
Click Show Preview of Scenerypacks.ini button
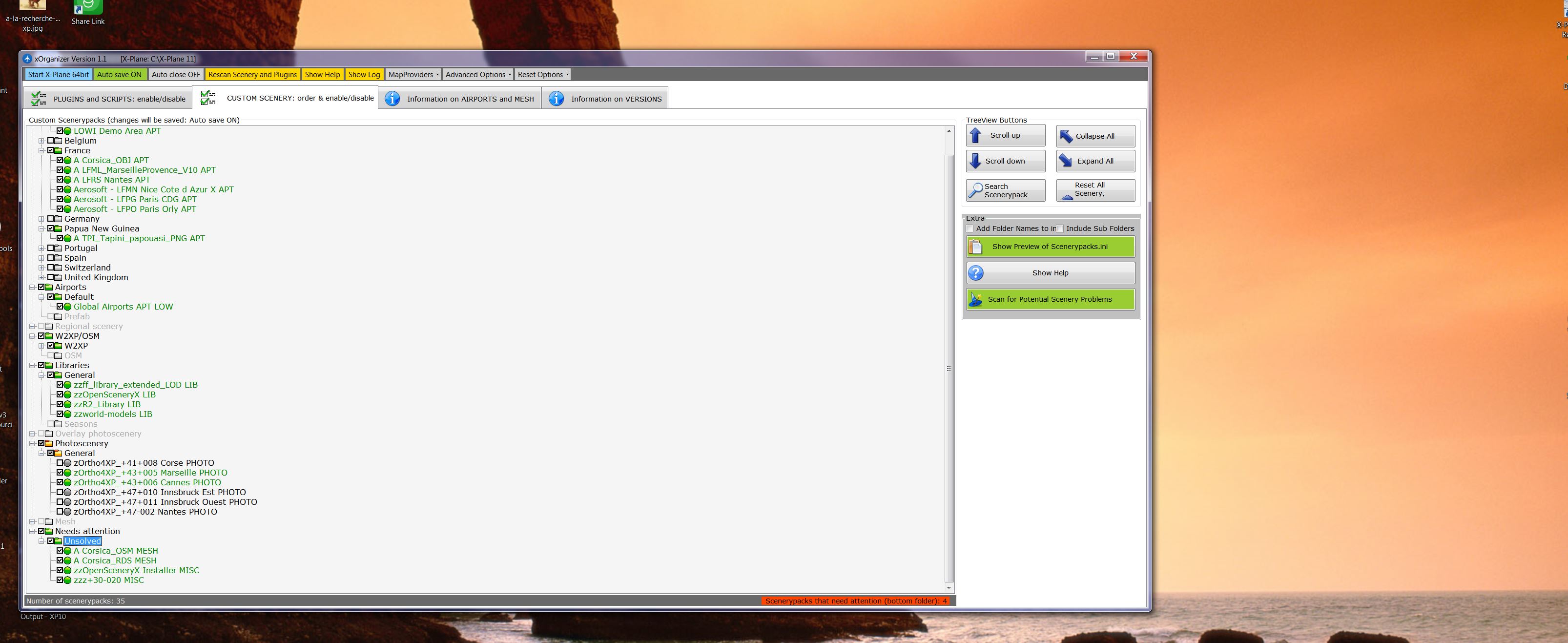(1050, 246)
